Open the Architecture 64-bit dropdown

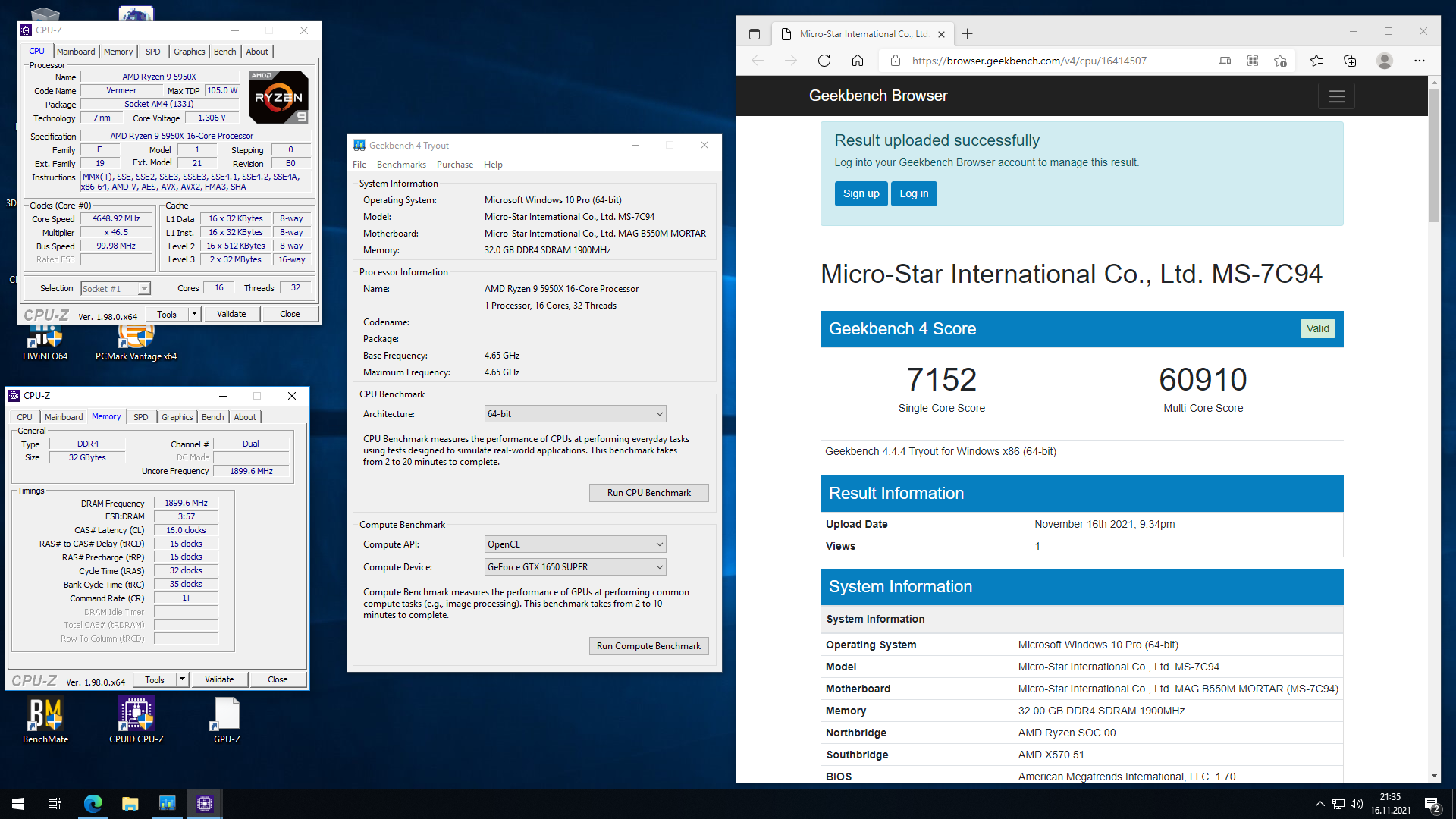[x=575, y=414]
